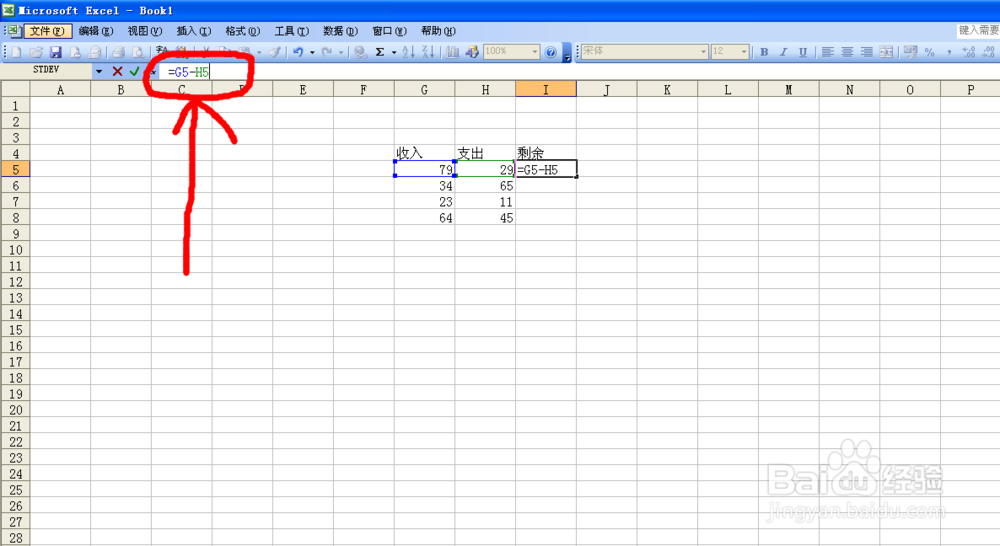This screenshot has width=1000, height=546.
Task: Redo the last undone action
Action: (327, 52)
